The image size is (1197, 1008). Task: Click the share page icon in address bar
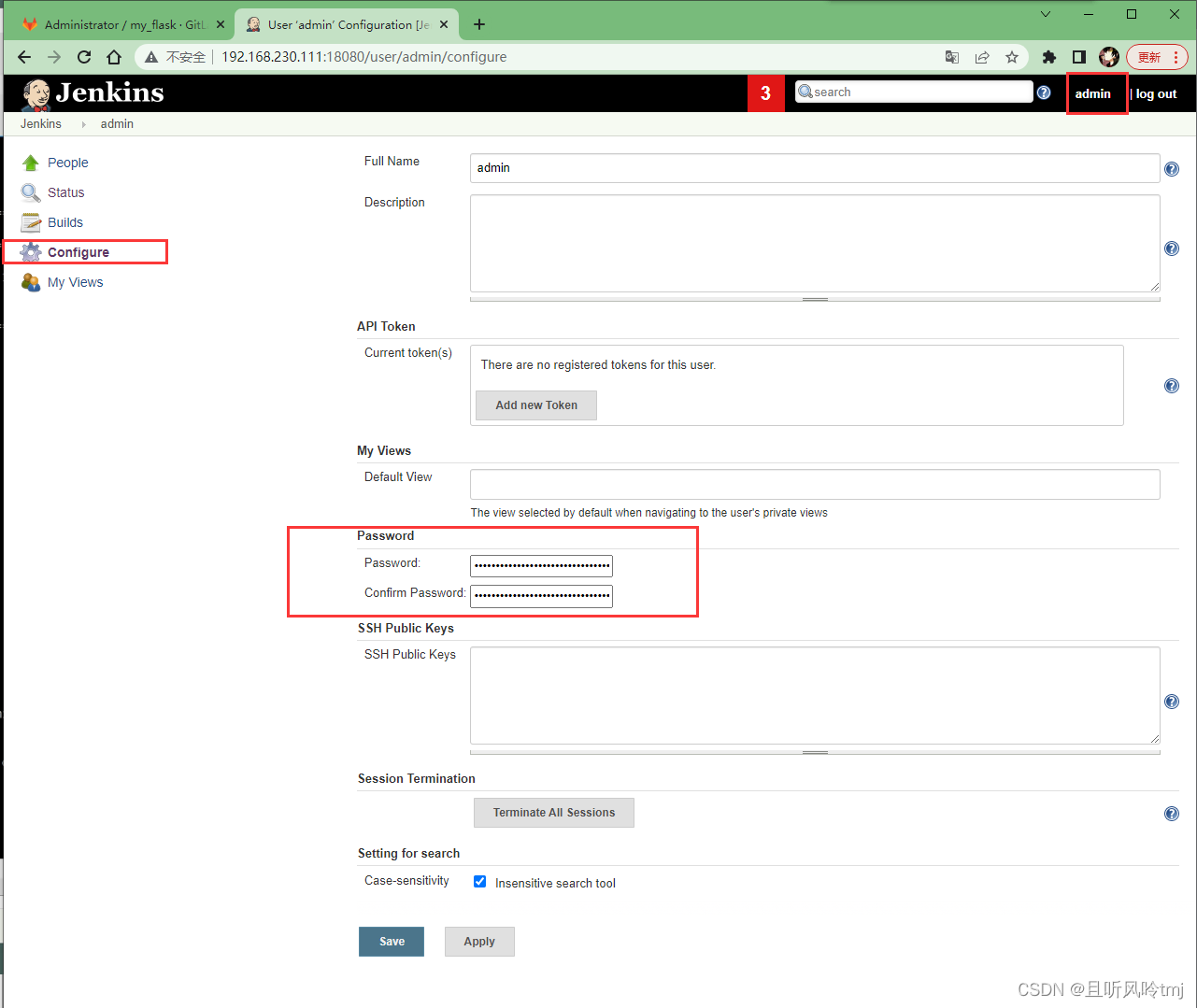982,57
